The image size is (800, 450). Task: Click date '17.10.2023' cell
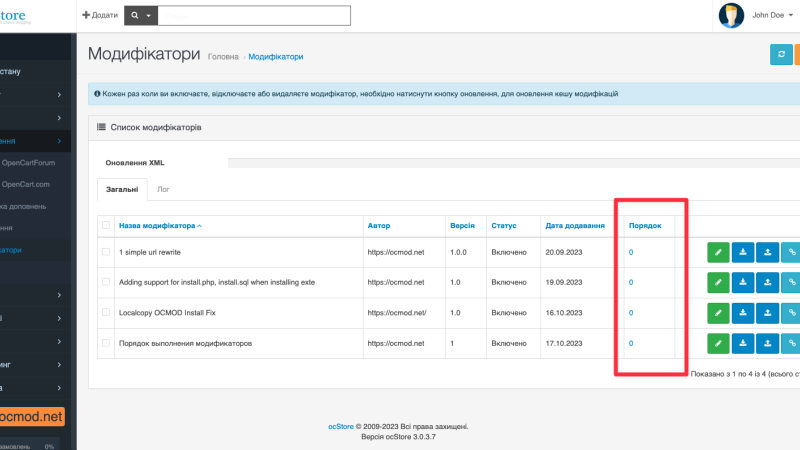point(564,343)
